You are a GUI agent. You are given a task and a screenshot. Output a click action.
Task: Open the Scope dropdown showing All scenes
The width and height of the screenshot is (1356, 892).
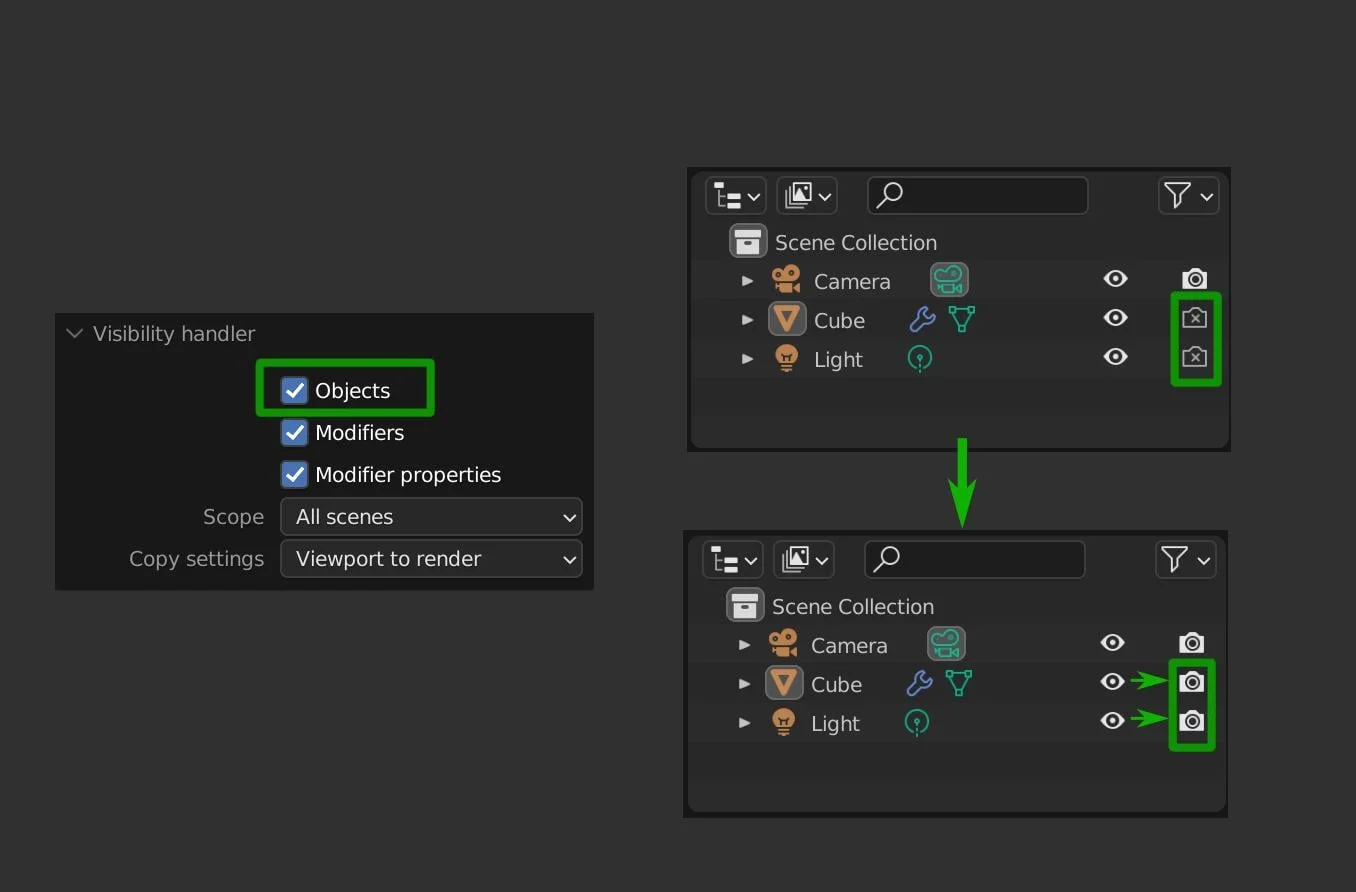(x=431, y=517)
